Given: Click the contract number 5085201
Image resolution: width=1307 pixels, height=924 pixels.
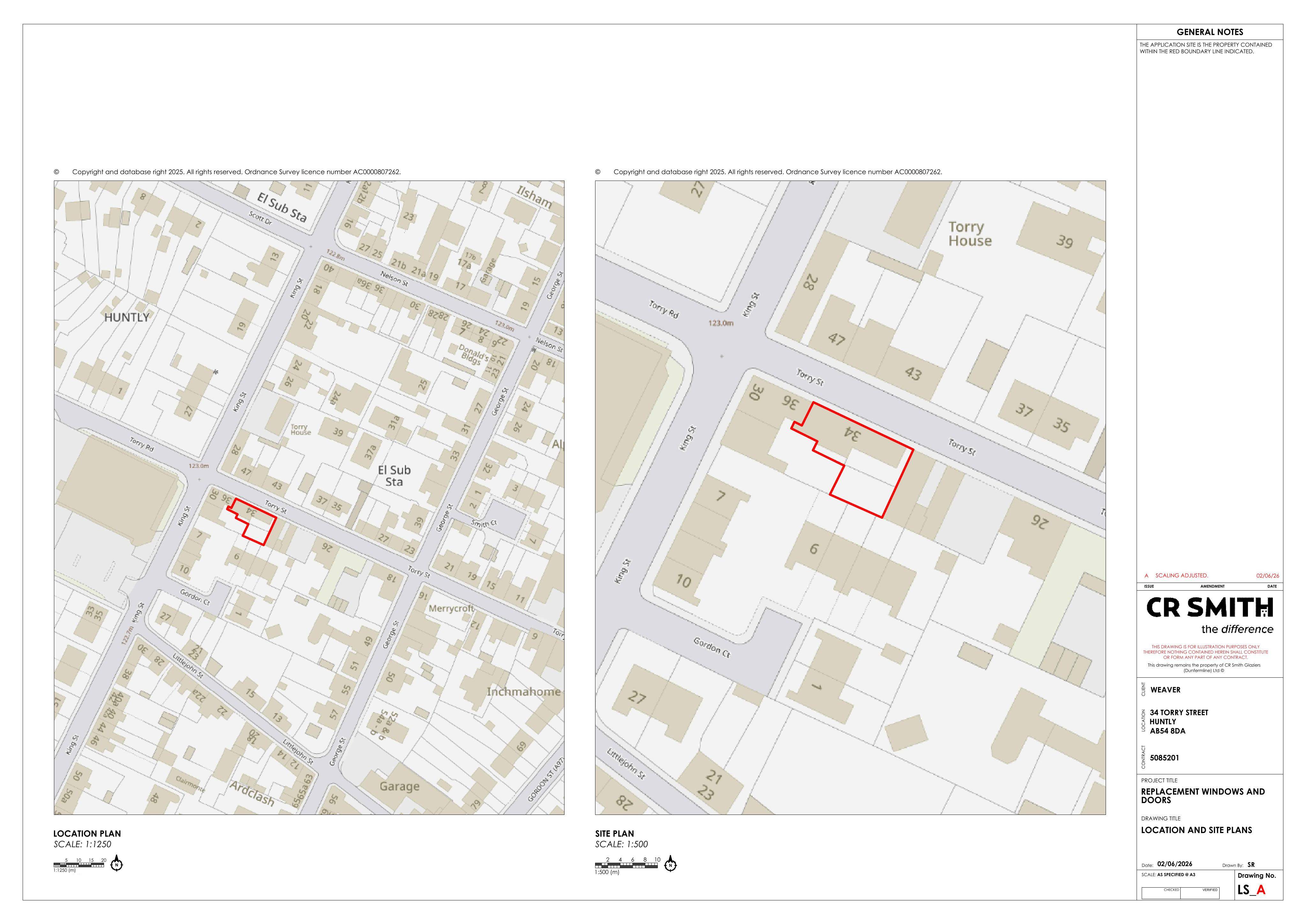Looking at the screenshot, I should coord(1165,758).
